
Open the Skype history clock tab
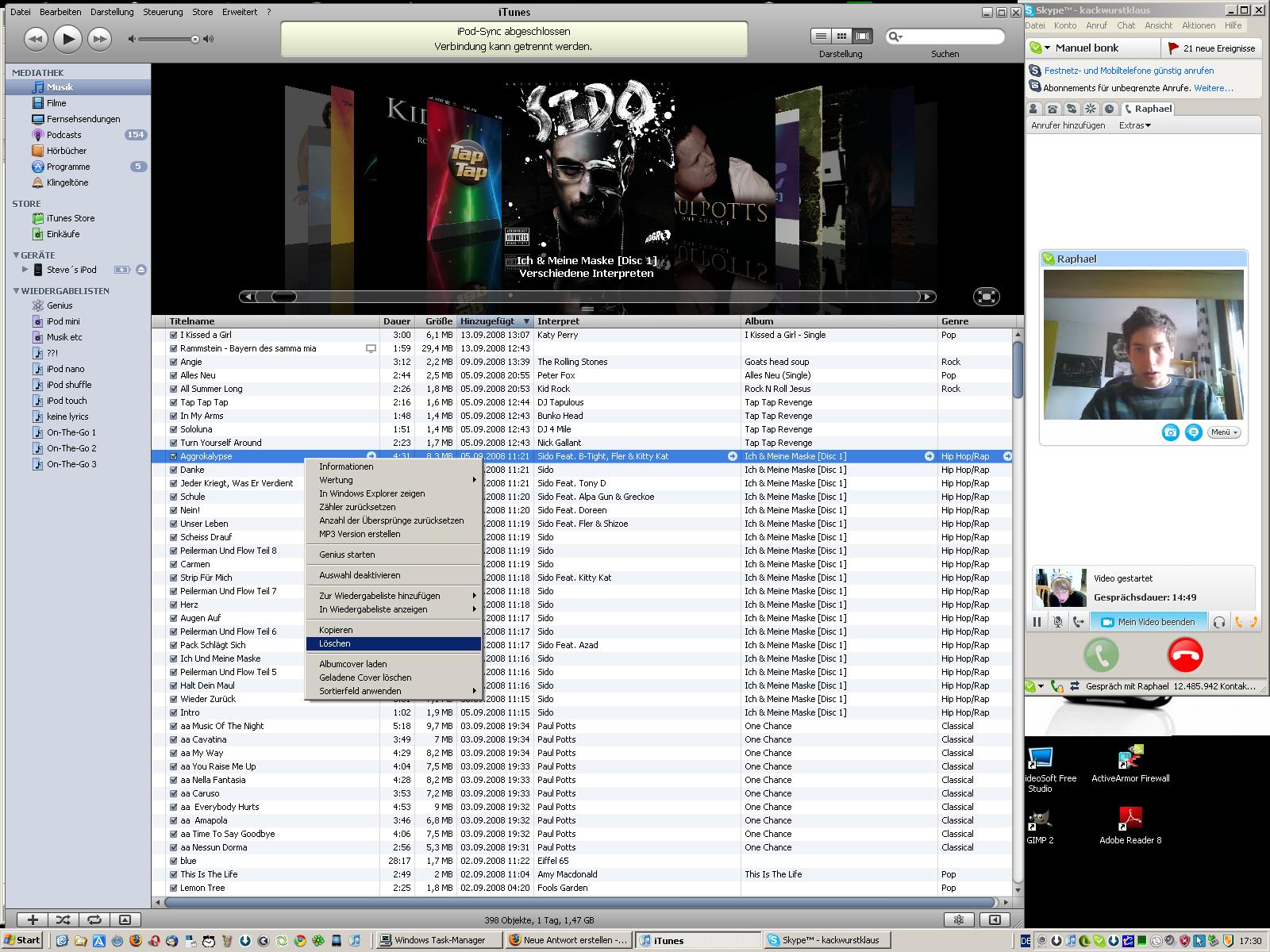[x=1109, y=109]
